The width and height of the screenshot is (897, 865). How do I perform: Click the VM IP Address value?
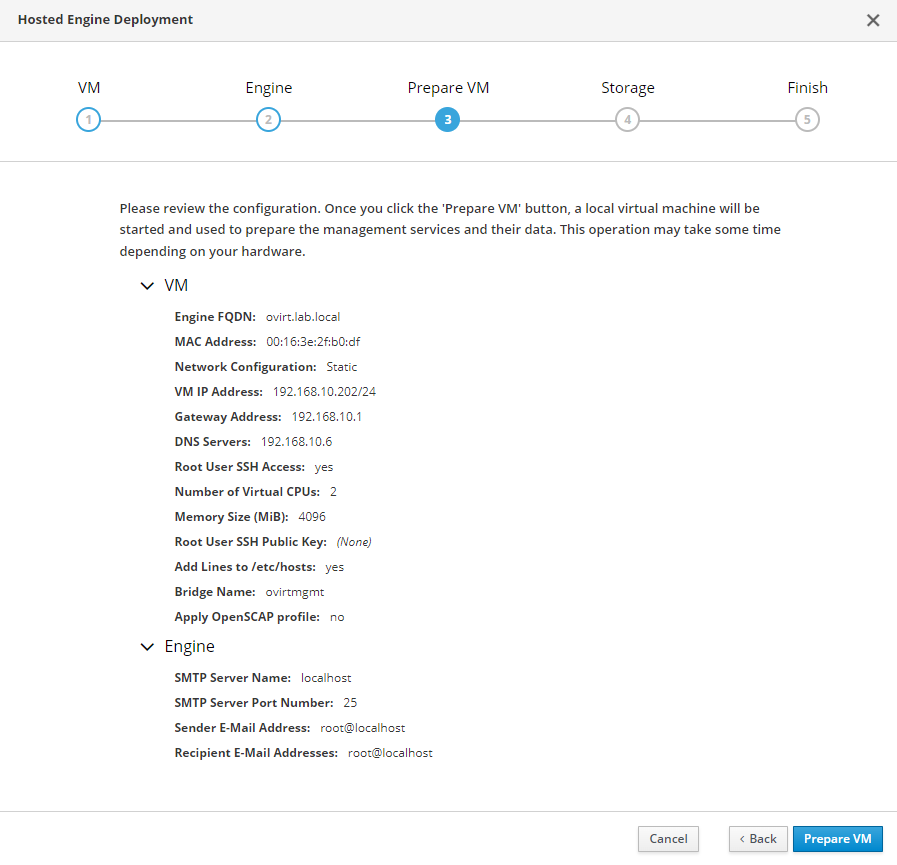pyautogui.click(x=324, y=392)
